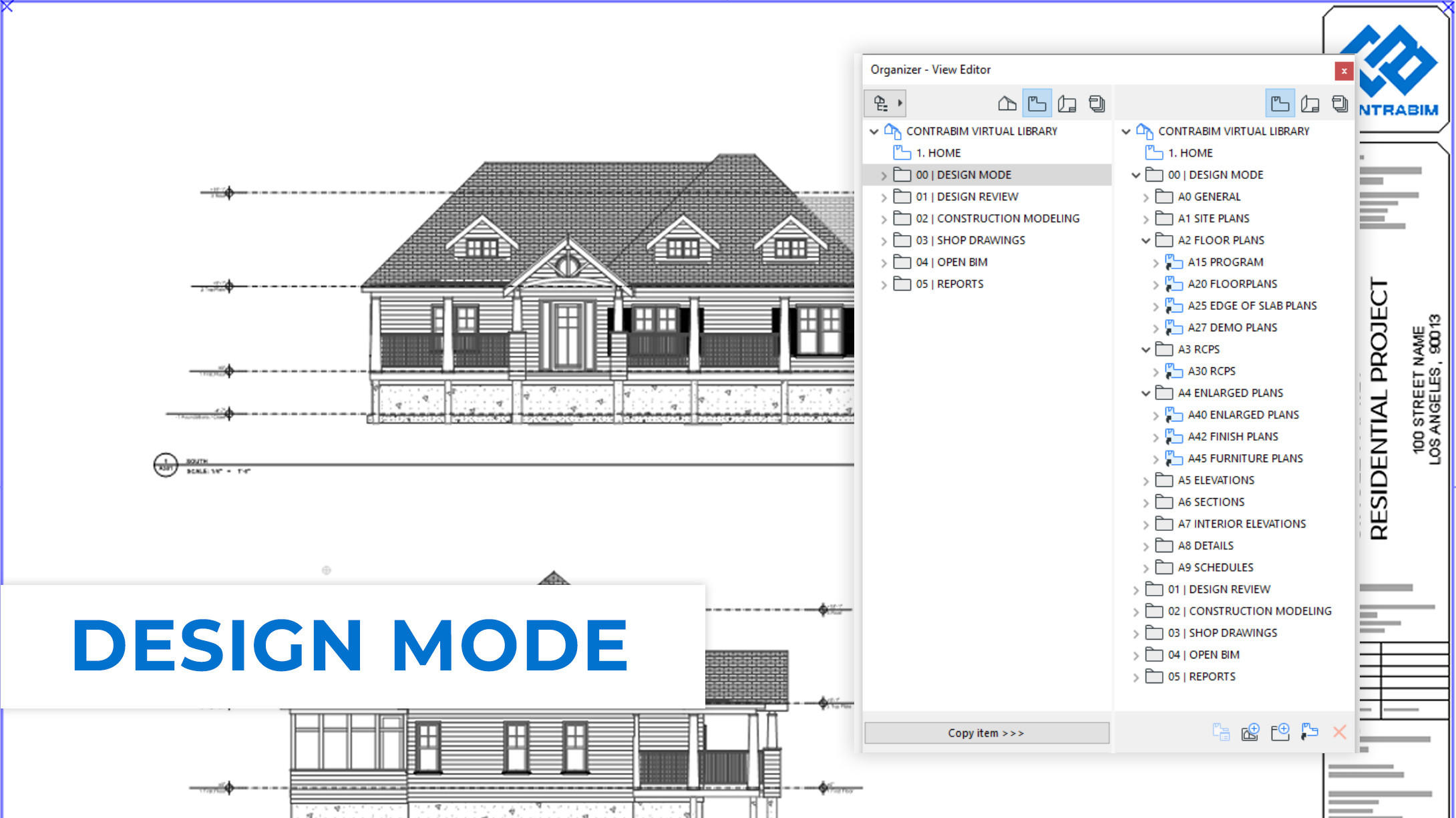Delete selected item with red X icon
The width and height of the screenshot is (1456, 818).
pyautogui.click(x=1339, y=732)
